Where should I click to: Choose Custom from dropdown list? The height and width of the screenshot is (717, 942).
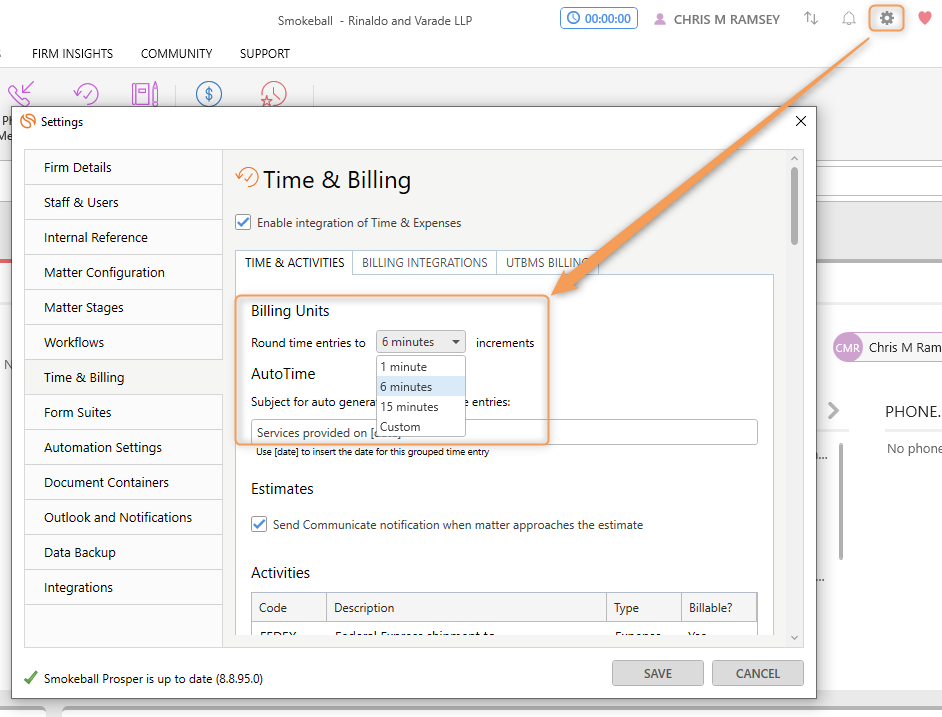(x=421, y=427)
